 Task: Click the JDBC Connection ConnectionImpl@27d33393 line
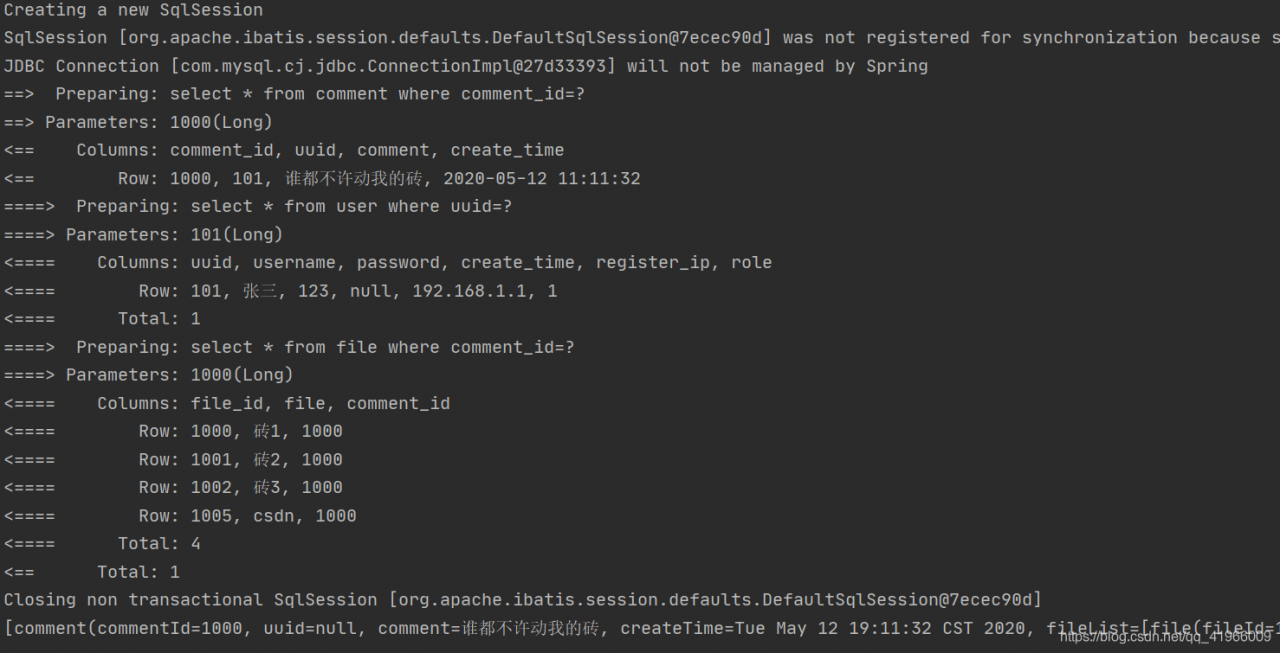[466, 66]
